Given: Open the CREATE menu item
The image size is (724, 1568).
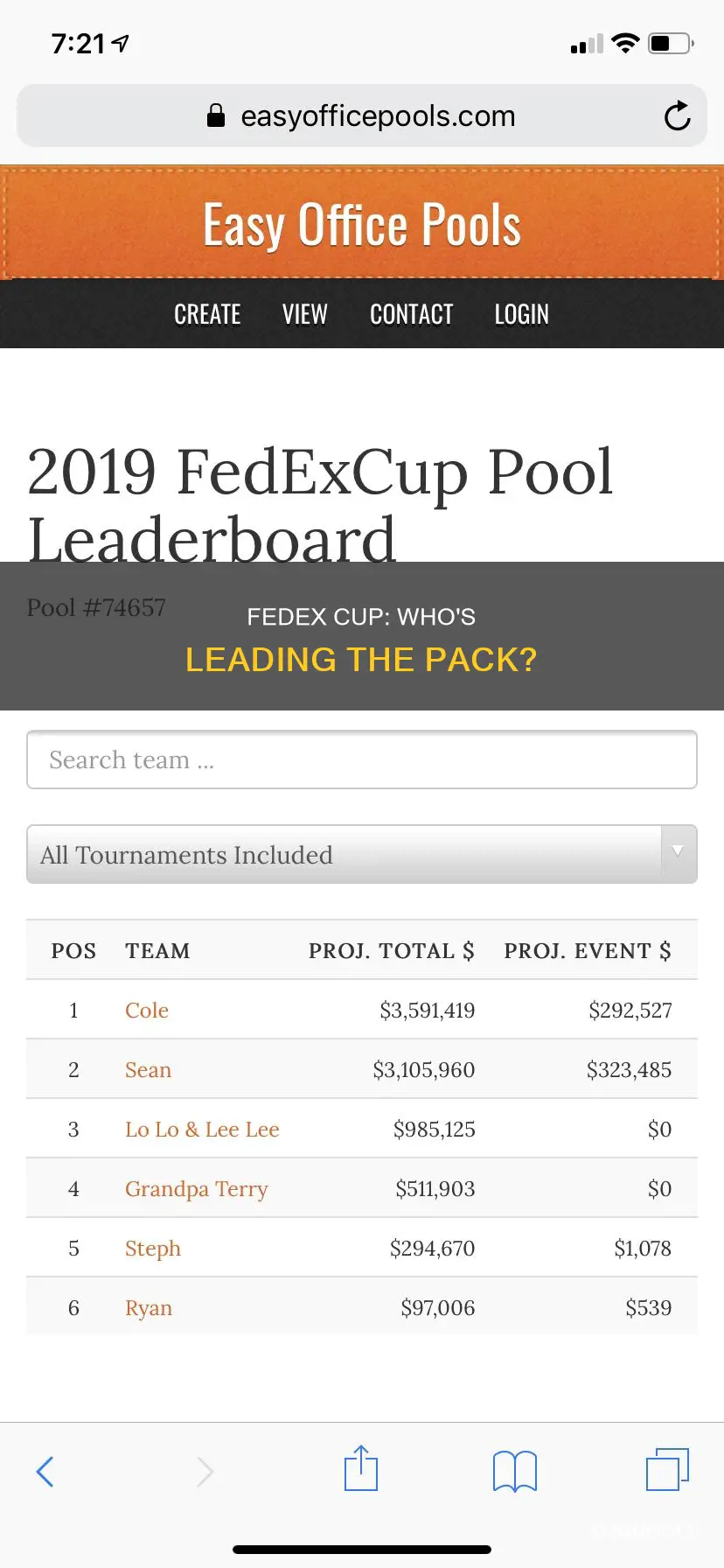Looking at the screenshot, I should coord(207,314).
